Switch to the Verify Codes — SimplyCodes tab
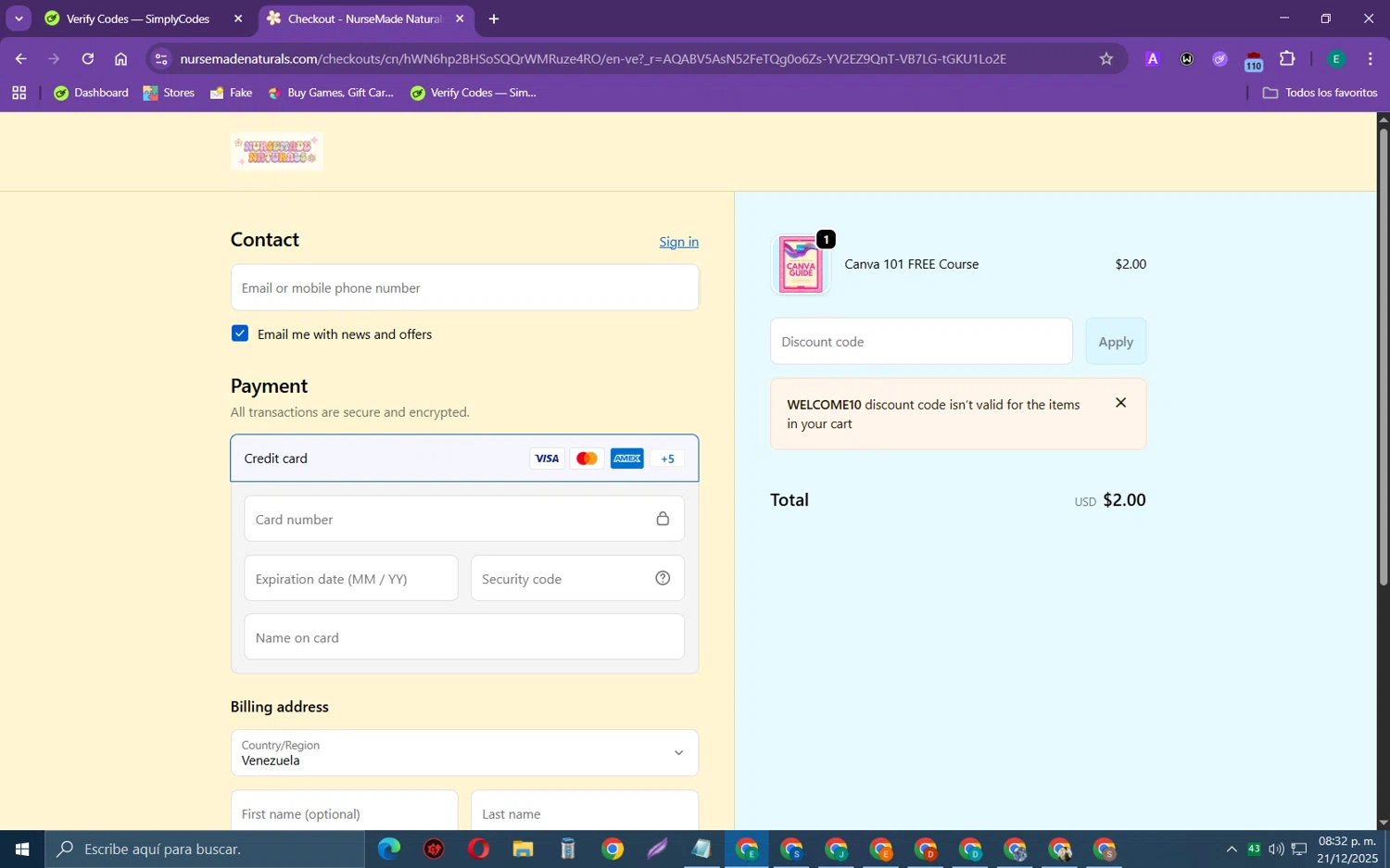 point(139,19)
